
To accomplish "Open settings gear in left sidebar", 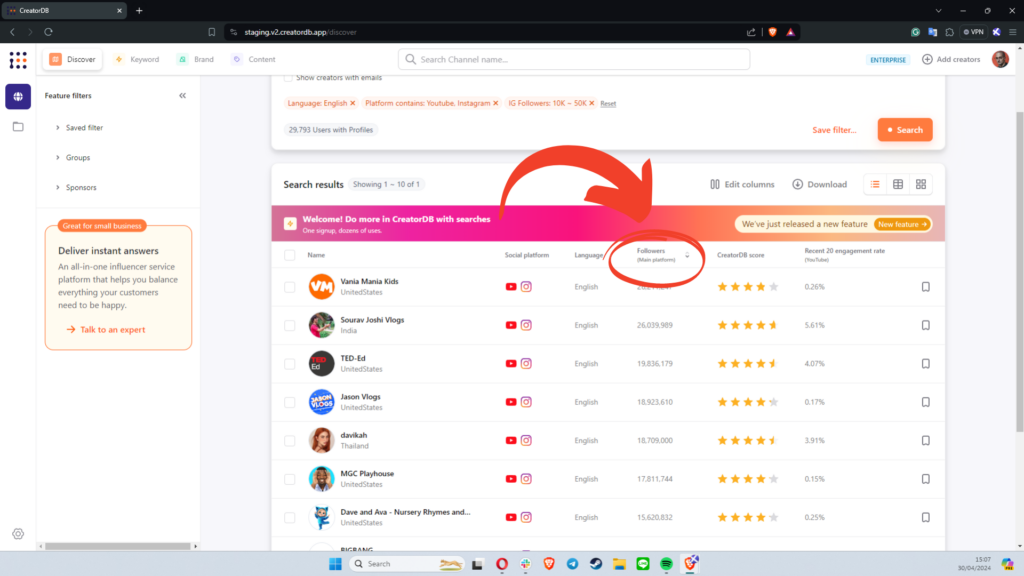I will [18, 534].
